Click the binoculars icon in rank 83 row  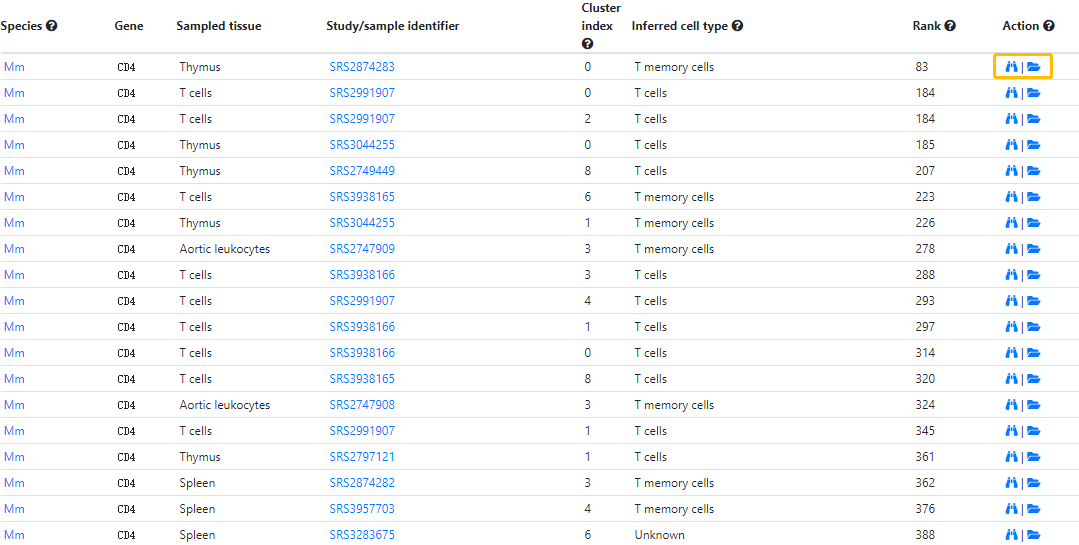click(1011, 67)
